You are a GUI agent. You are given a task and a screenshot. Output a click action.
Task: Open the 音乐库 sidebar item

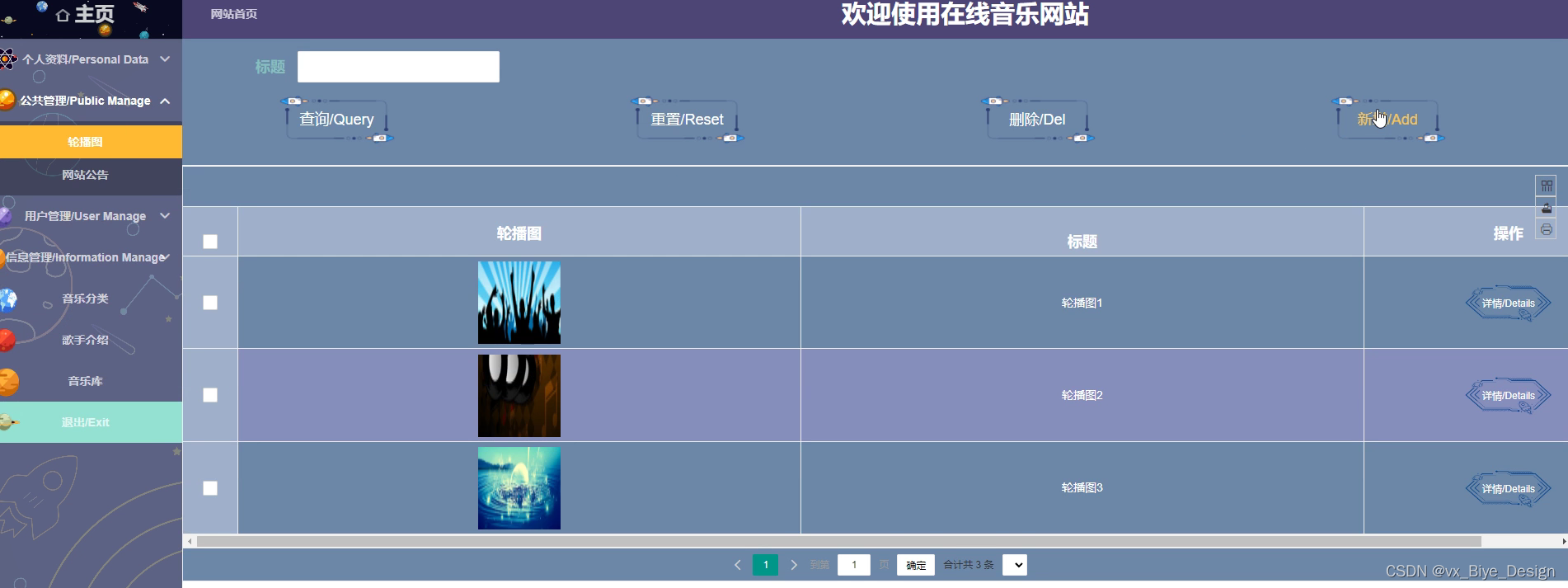tap(91, 381)
